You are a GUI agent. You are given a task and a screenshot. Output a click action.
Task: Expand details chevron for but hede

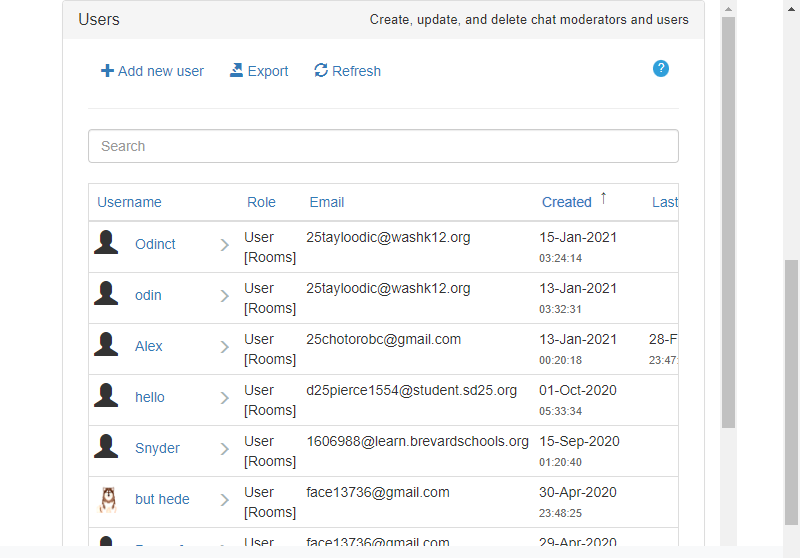coord(225,500)
